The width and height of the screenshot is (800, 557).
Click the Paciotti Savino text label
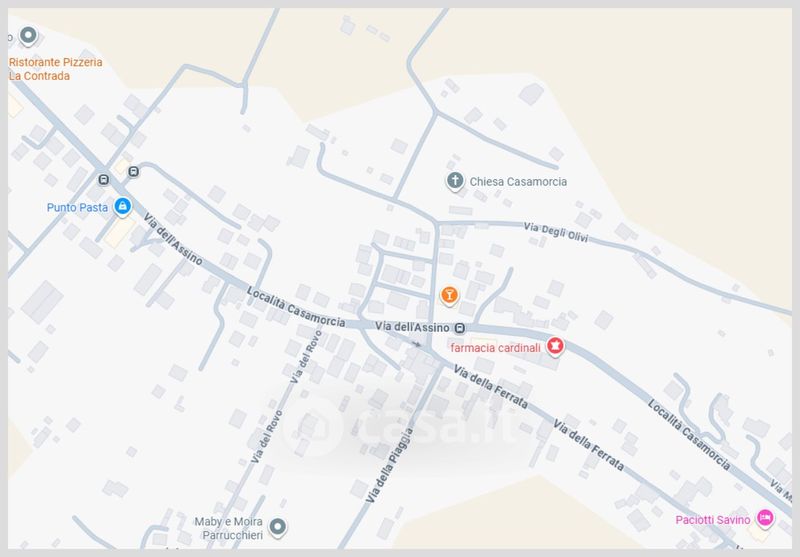[713, 520]
